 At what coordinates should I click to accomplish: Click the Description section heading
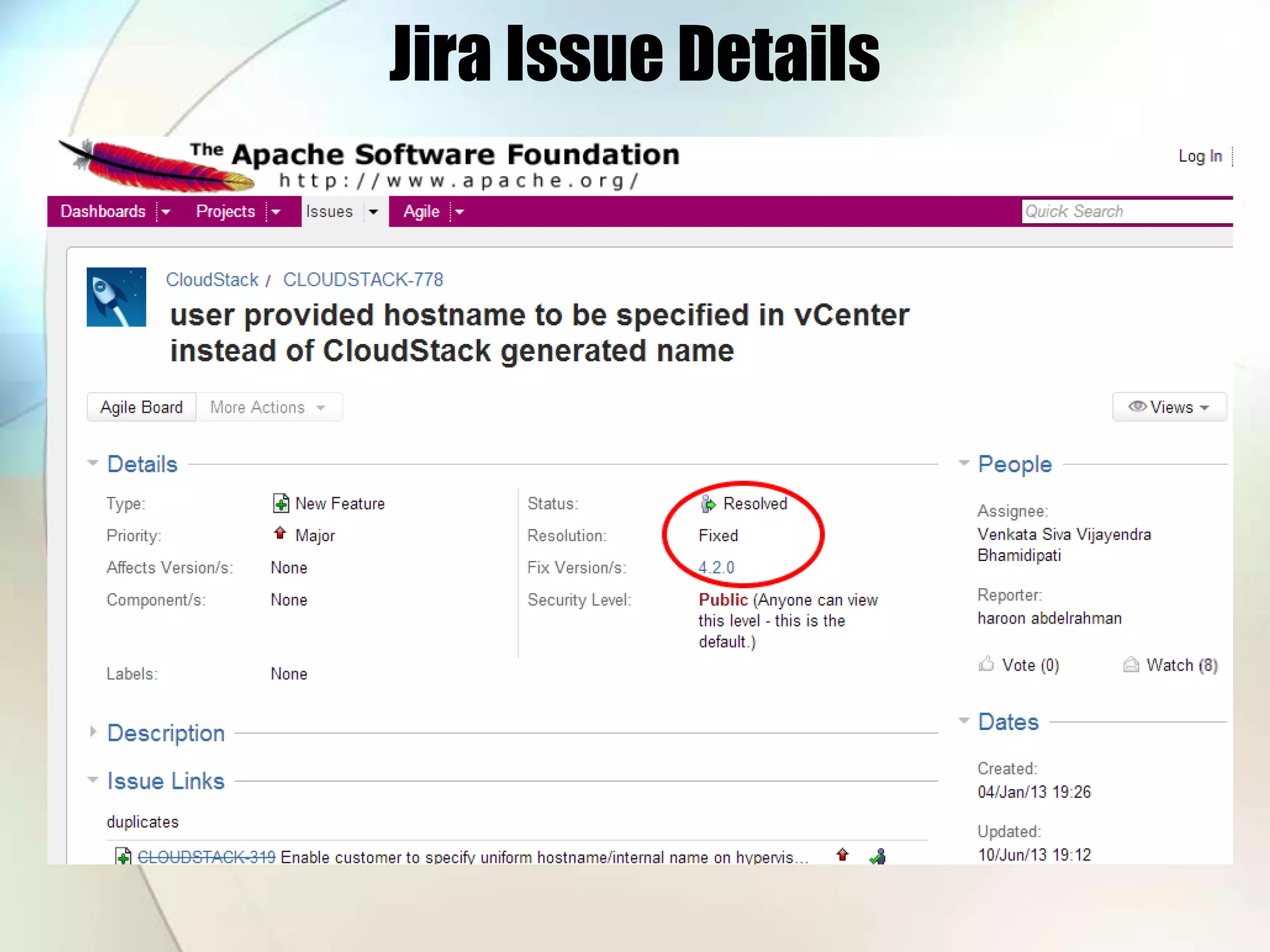coord(166,733)
